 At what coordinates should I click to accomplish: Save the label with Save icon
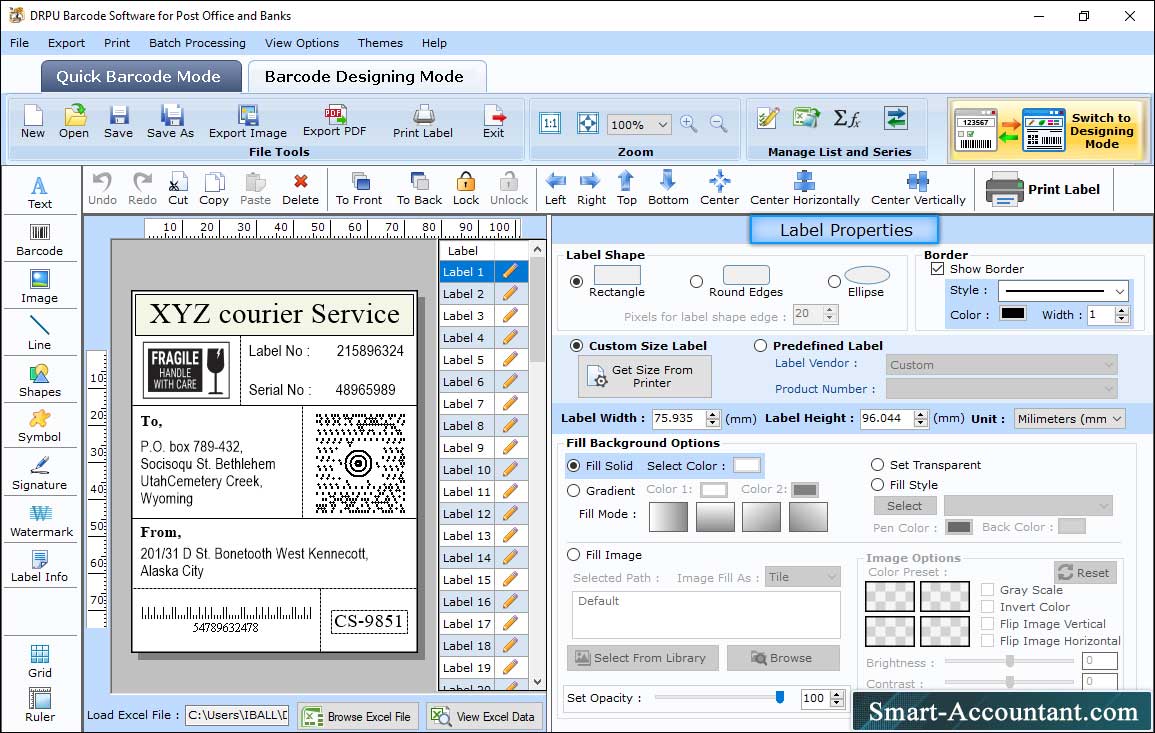tap(119, 122)
